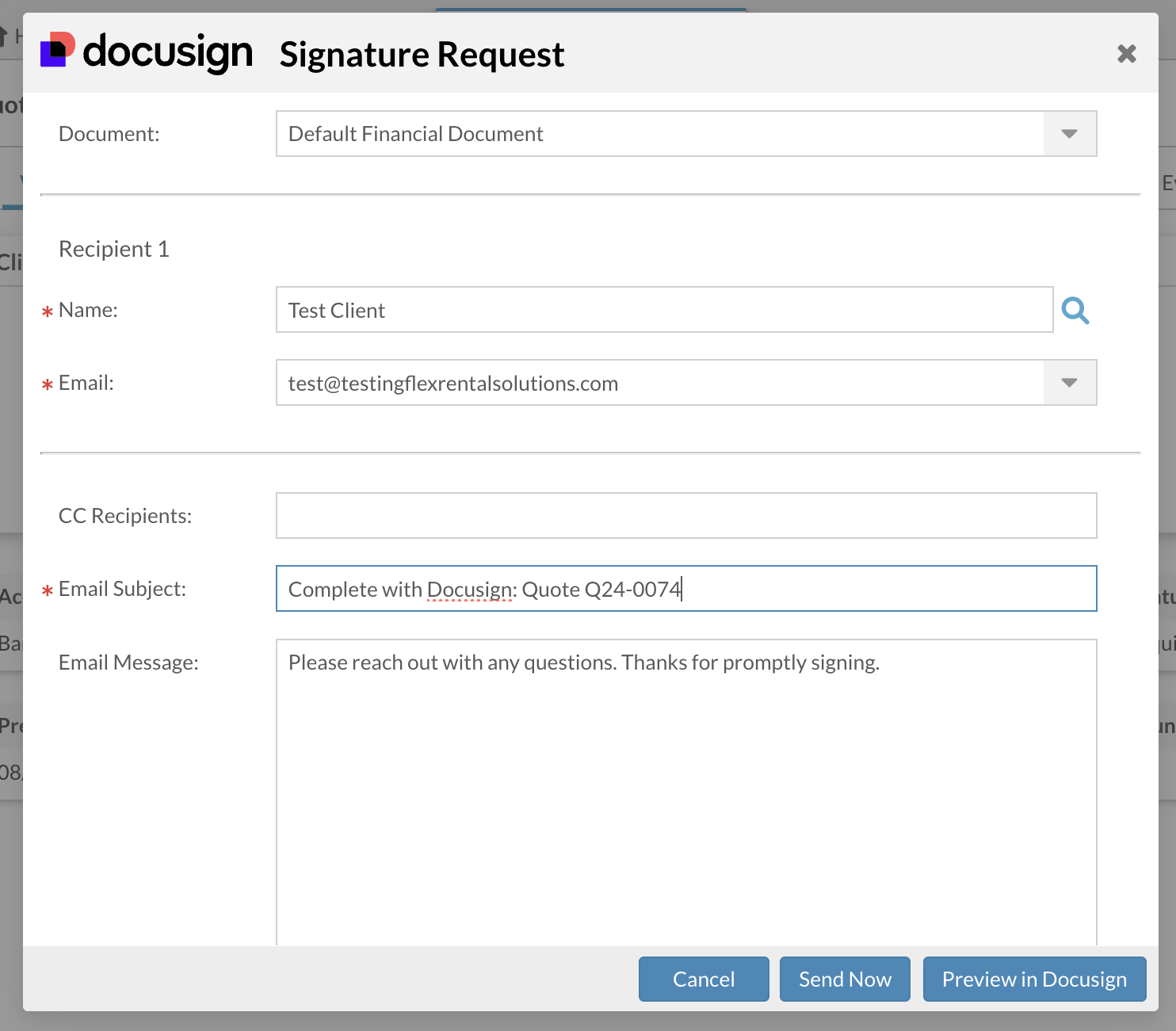Click the 'CC Recipients:' label
This screenshot has height=1031, width=1176.
125,516
